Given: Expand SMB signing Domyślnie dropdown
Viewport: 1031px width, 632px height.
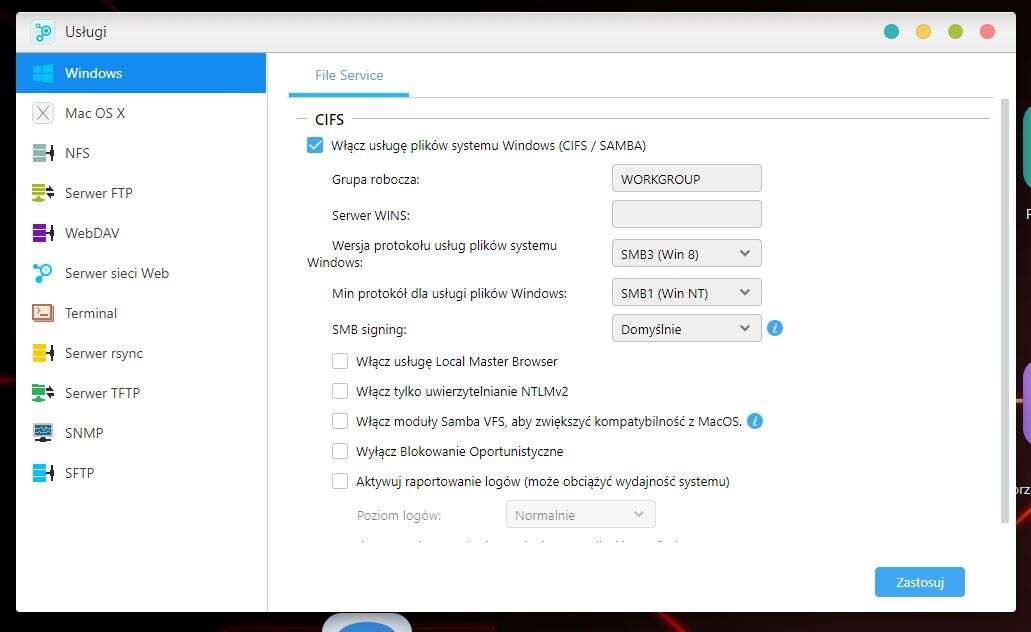Looking at the screenshot, I should [686, 328].
